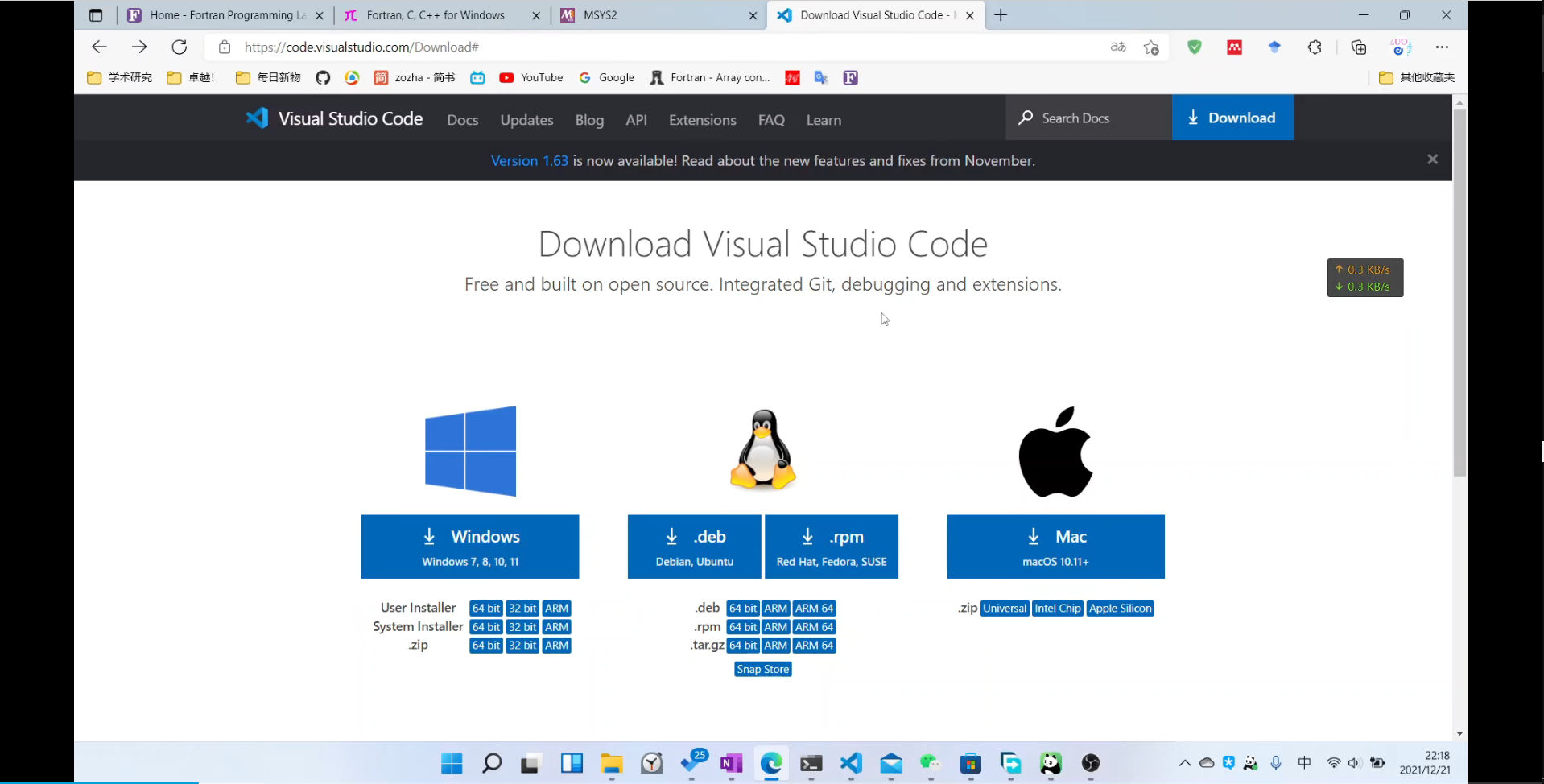Open the translate icon in address bar
The image size is (1544, 784).
click(1118, 47)
